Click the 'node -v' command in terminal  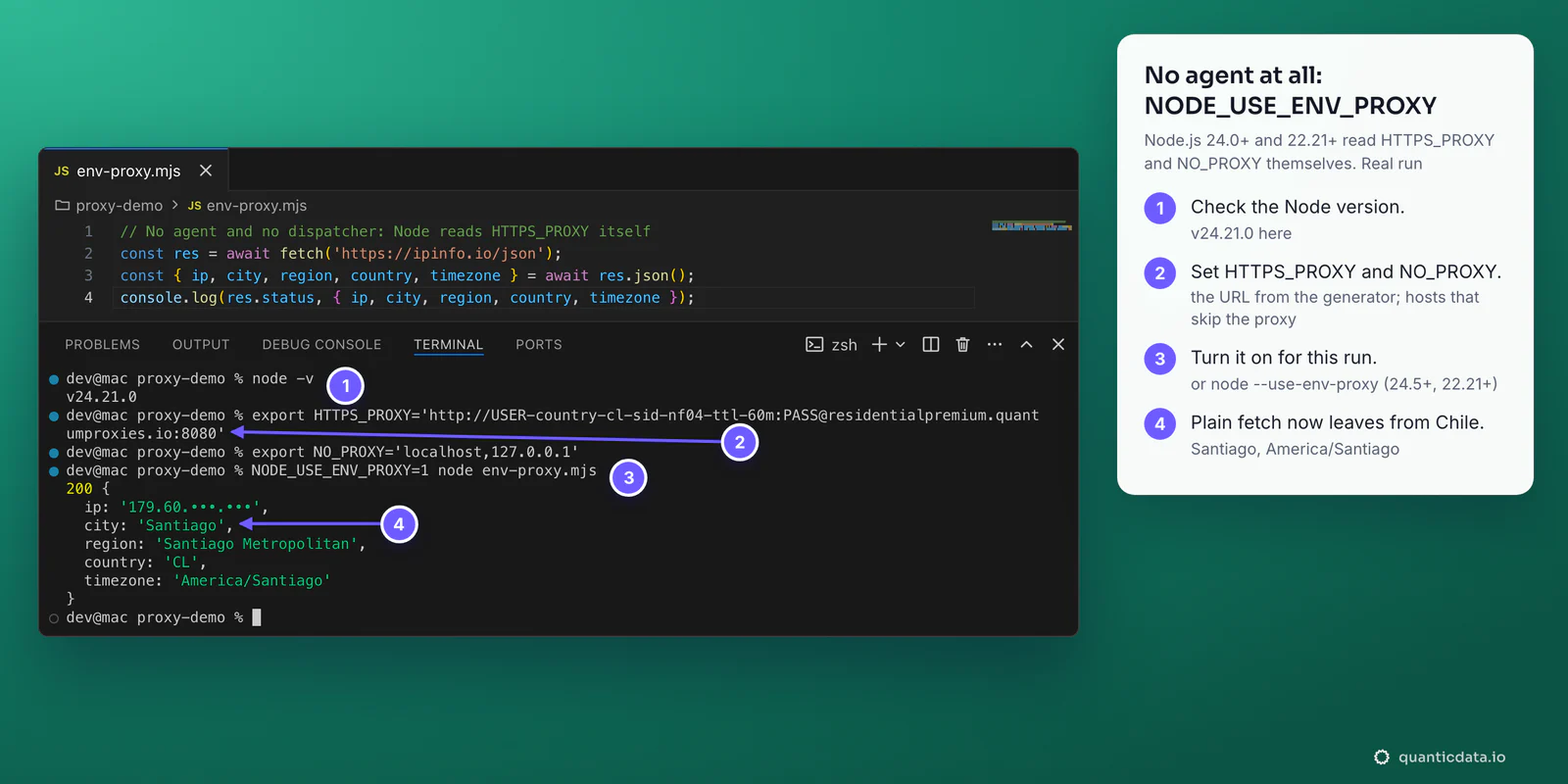pos(282,378)
